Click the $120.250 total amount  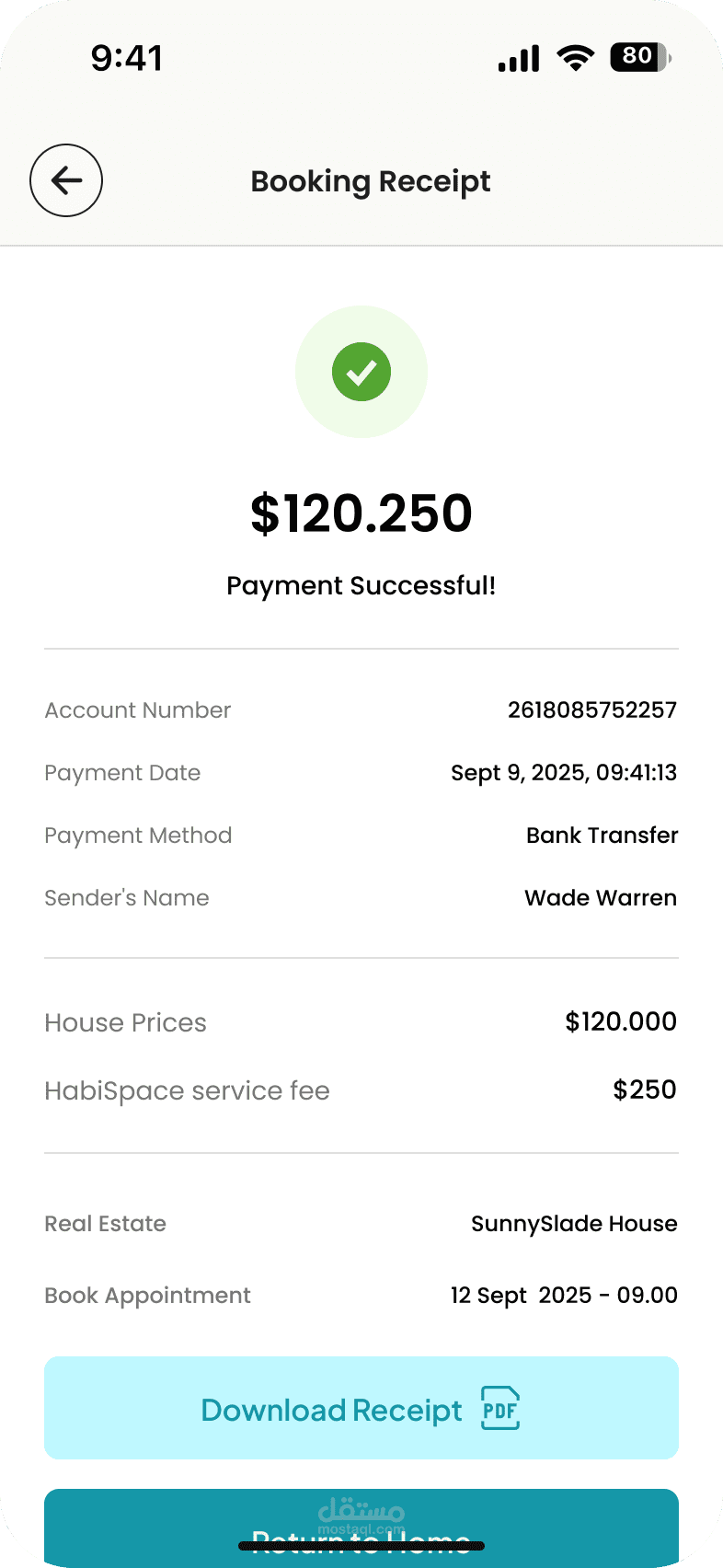click(x=361, y=513)
